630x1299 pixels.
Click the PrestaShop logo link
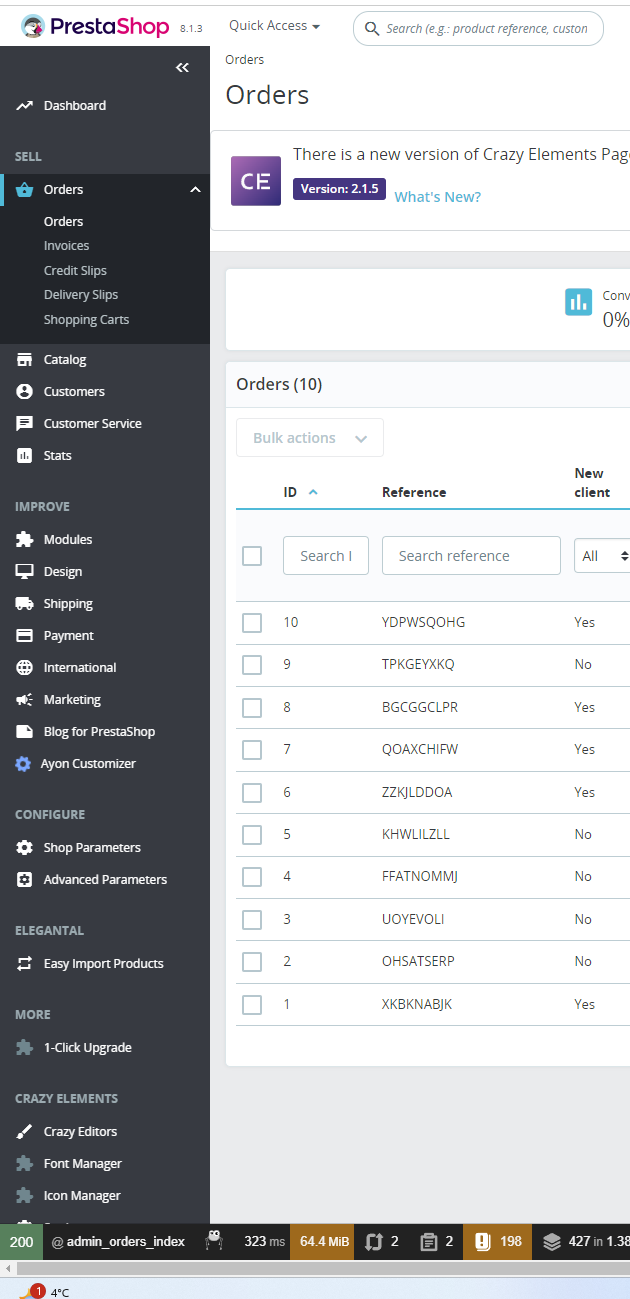coord(95,27)
